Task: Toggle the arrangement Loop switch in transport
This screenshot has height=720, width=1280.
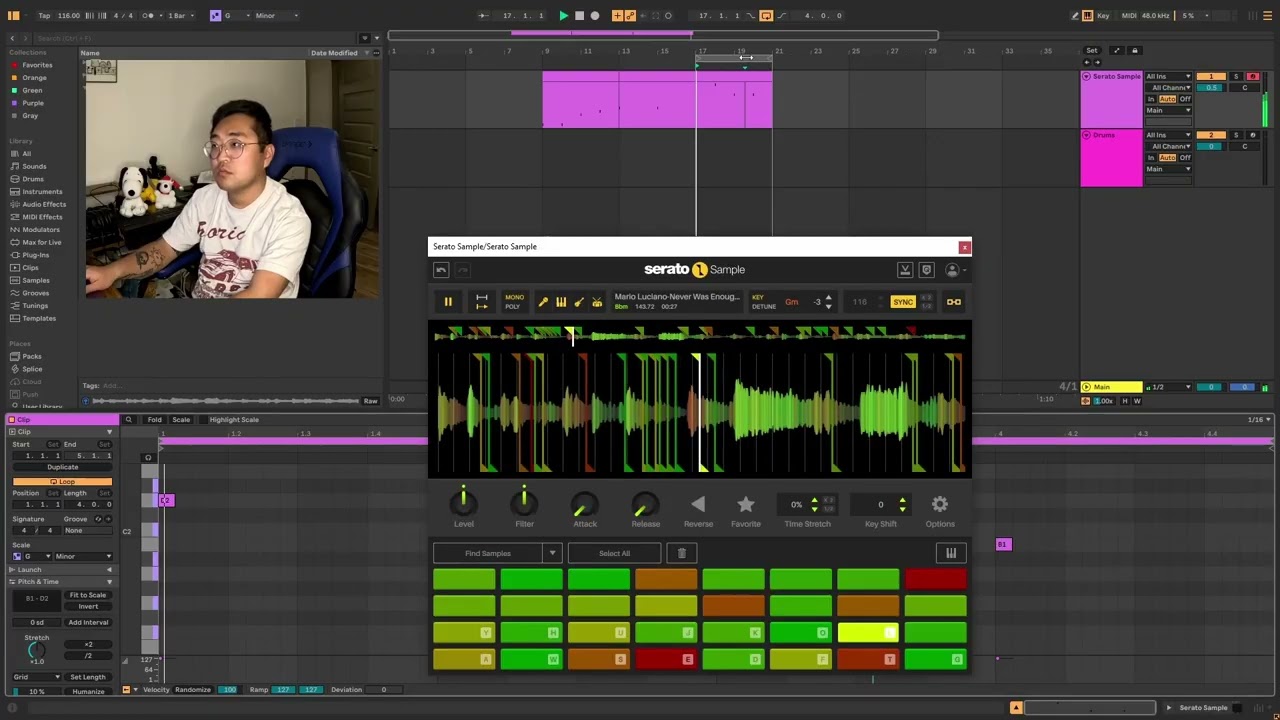Action: (766, 15)
